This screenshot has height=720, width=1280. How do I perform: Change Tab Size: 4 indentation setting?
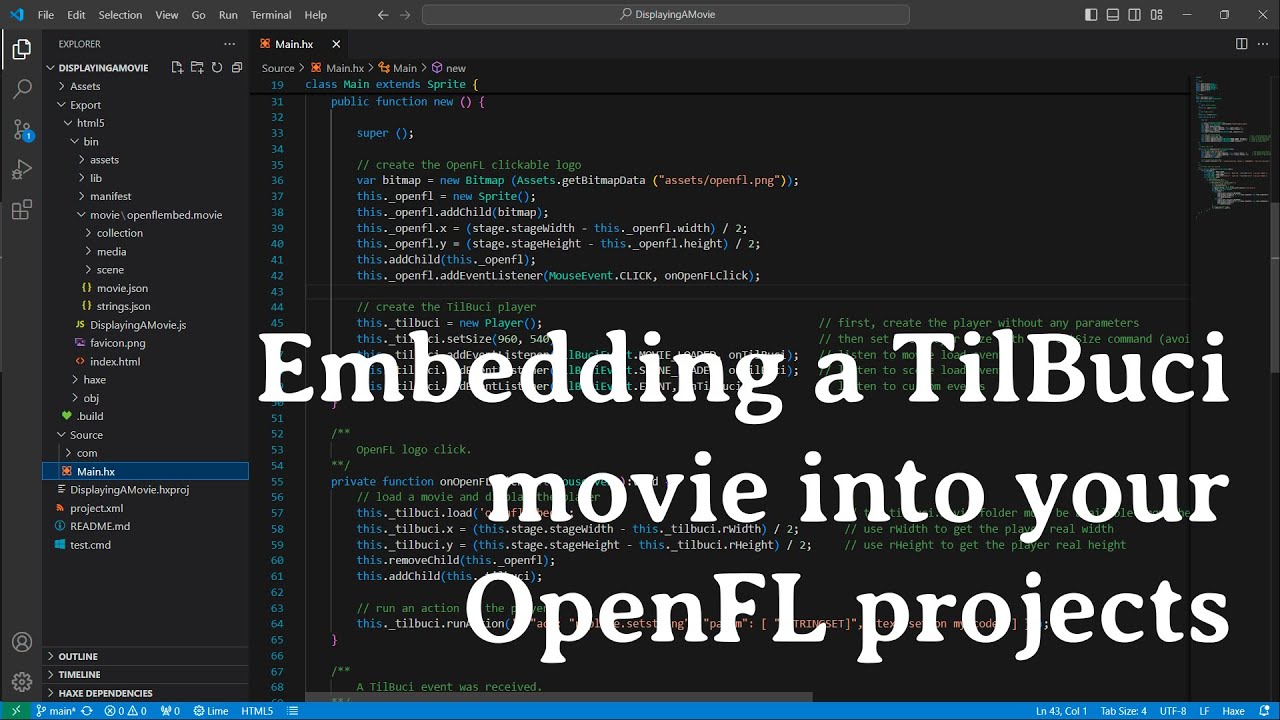[1123, 711]
